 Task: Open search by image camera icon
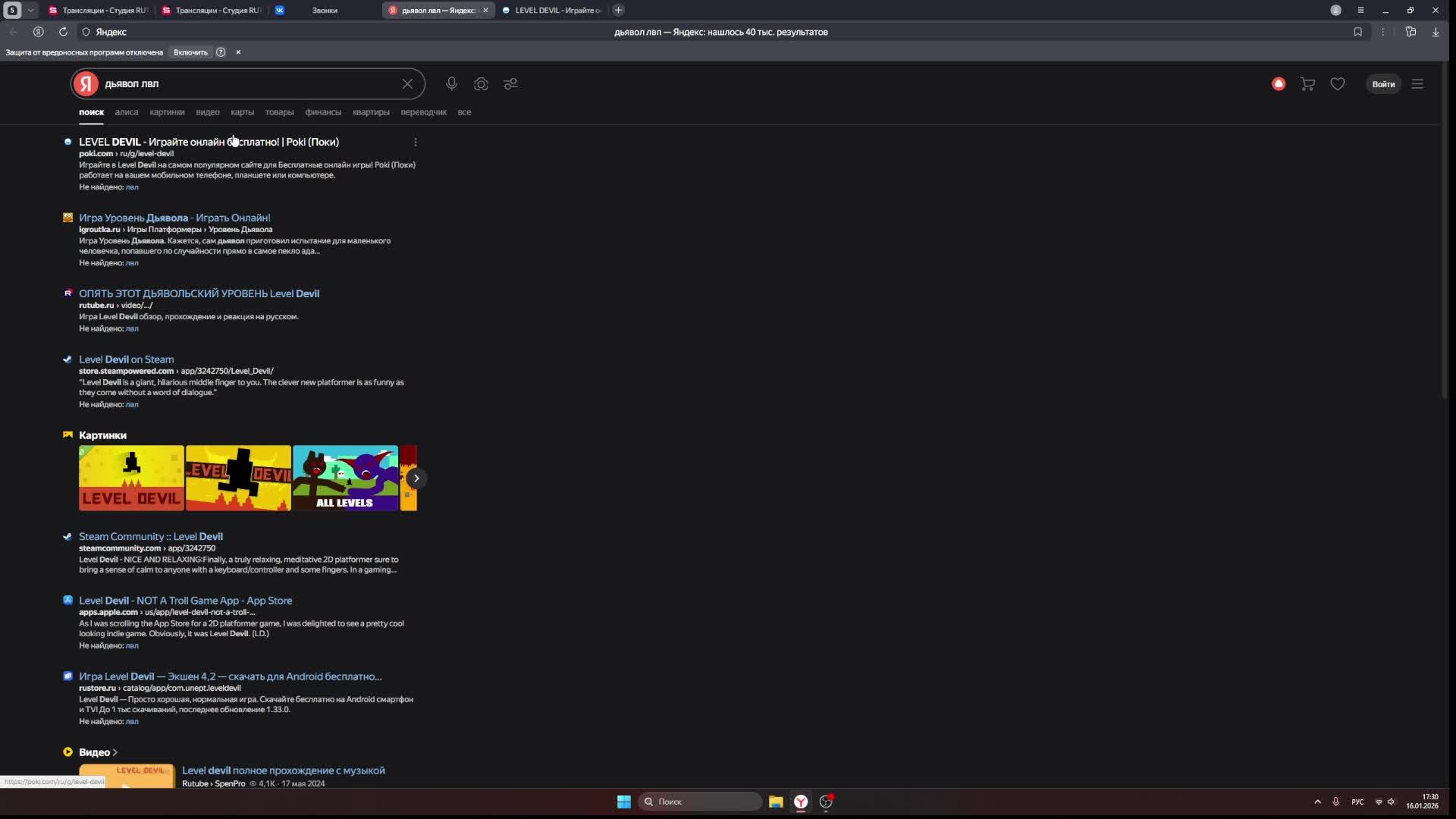(x=481, y=83)
